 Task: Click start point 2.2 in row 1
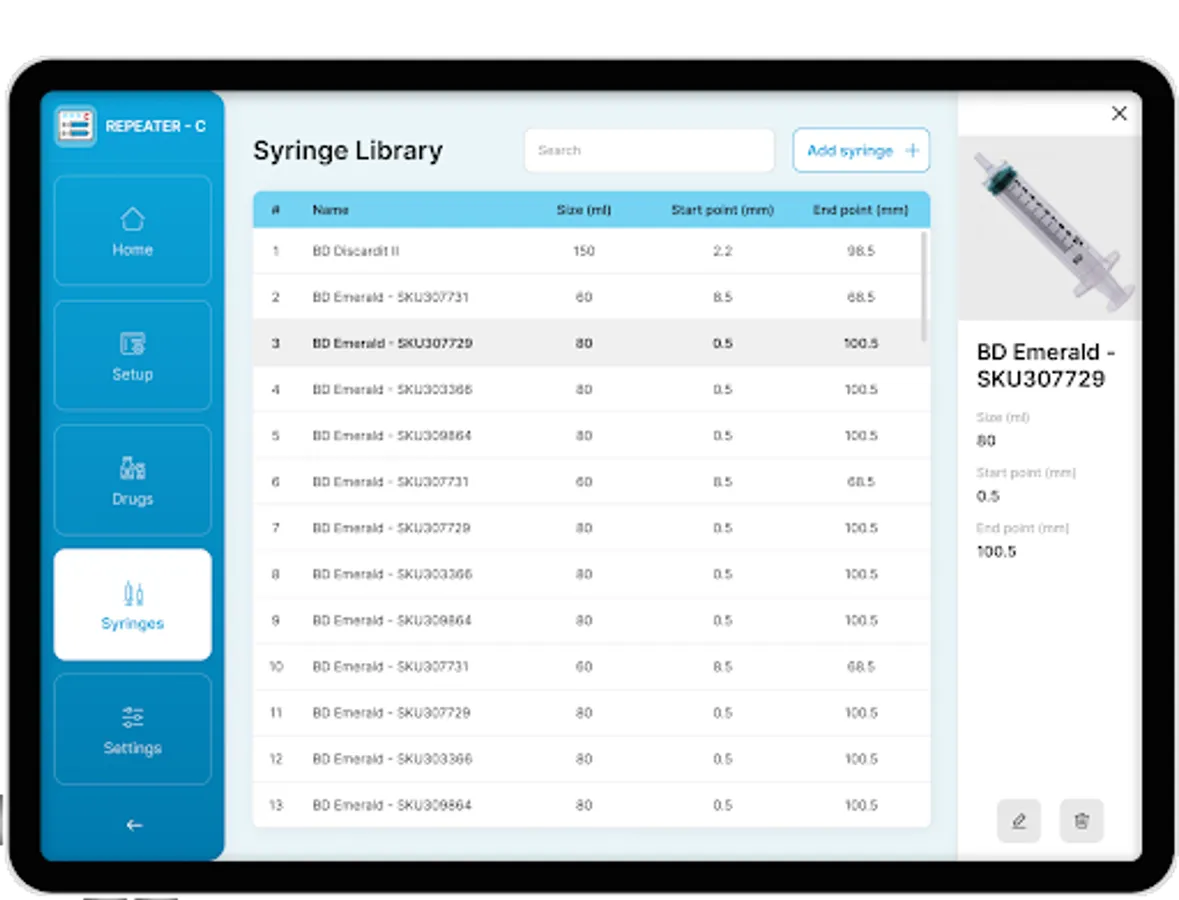click(x=722, y=251)
